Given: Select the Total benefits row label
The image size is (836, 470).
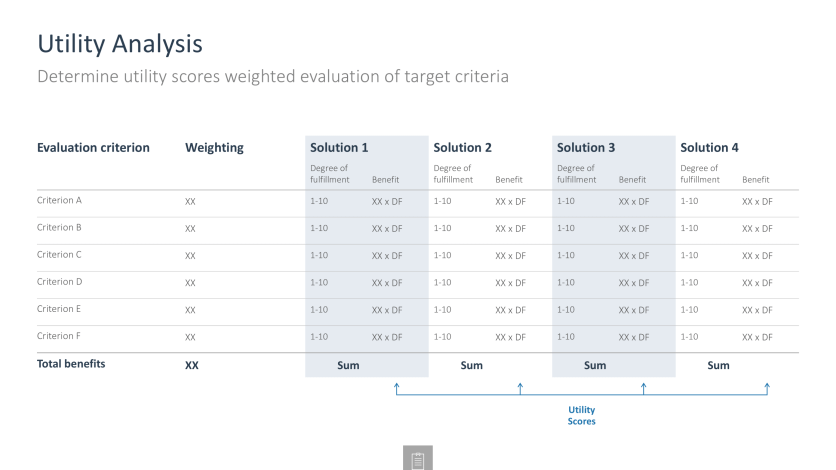Looking at the screenshot, I should 71,364.
